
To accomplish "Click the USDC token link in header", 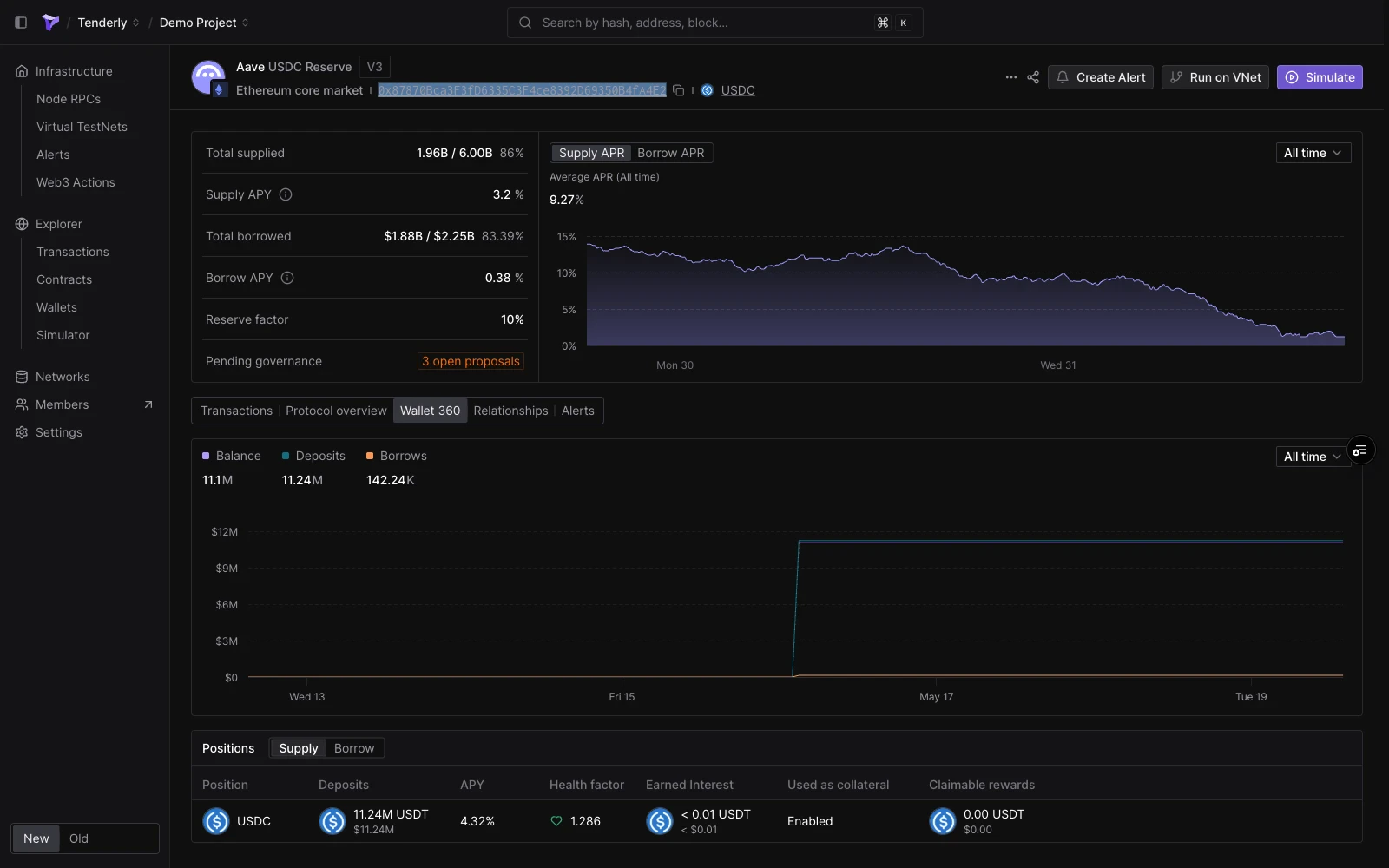I will click(x=738, y=90).
